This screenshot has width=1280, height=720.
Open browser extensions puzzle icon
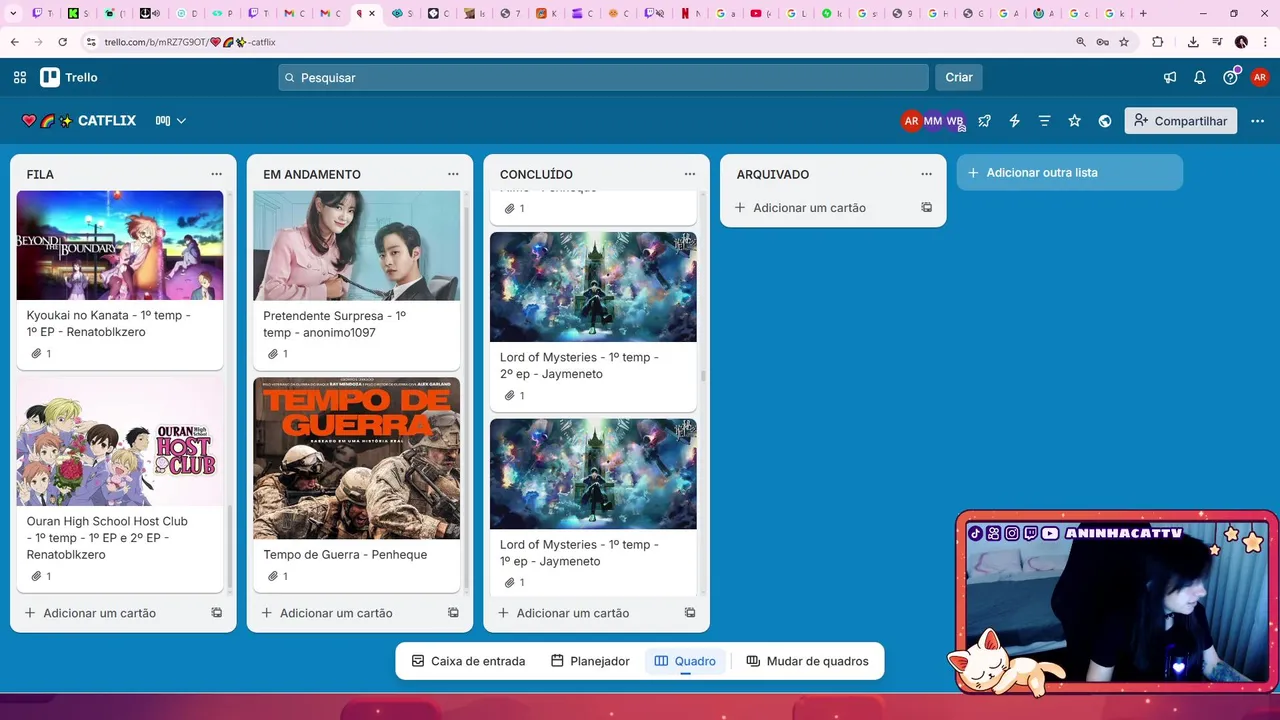click(x=1158, y=42)
